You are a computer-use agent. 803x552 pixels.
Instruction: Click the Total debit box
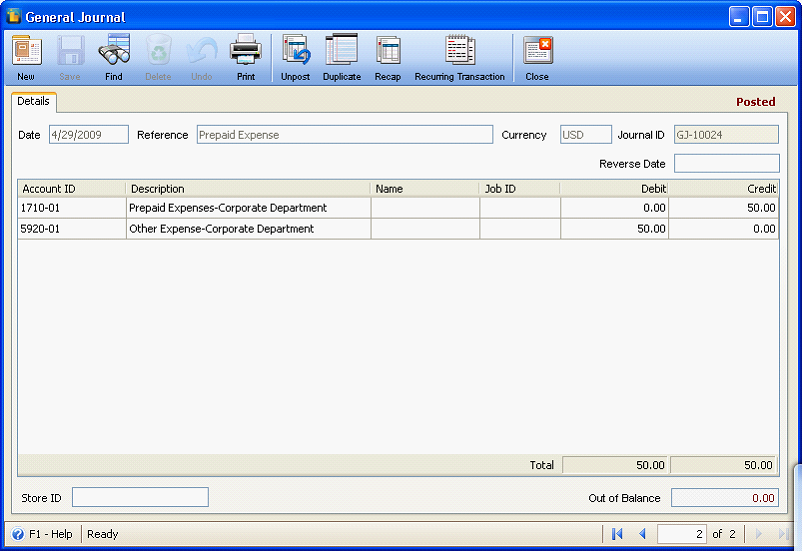click(615, 465)
